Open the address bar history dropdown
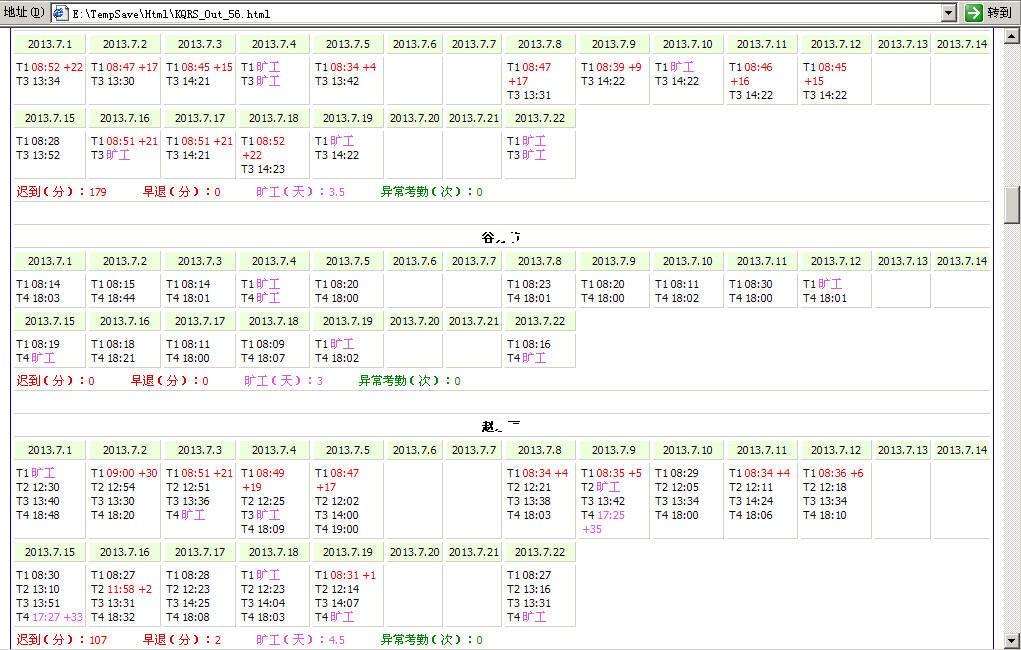 click(949, 12)
